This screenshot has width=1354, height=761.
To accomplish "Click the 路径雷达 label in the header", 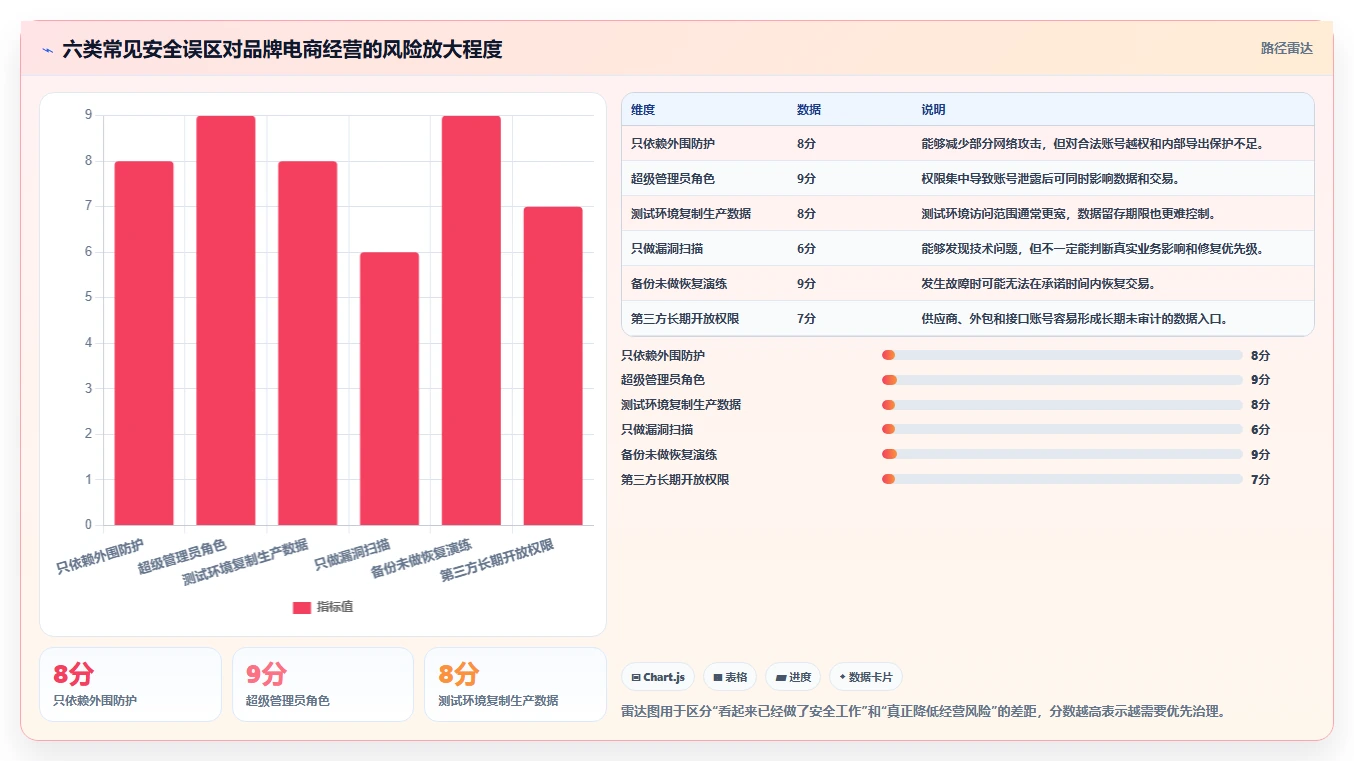I will (1286, 48).
